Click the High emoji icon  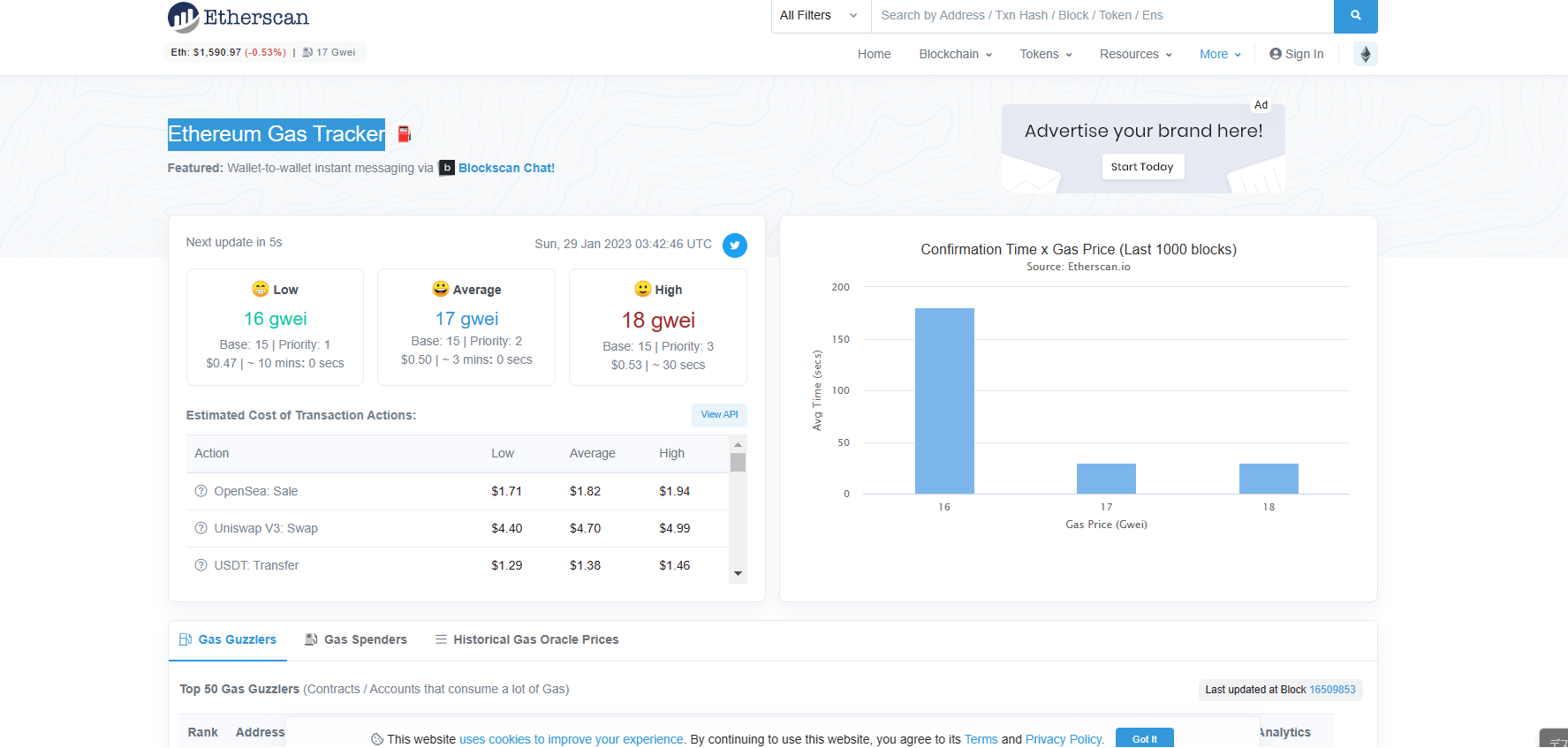(643, 289)
